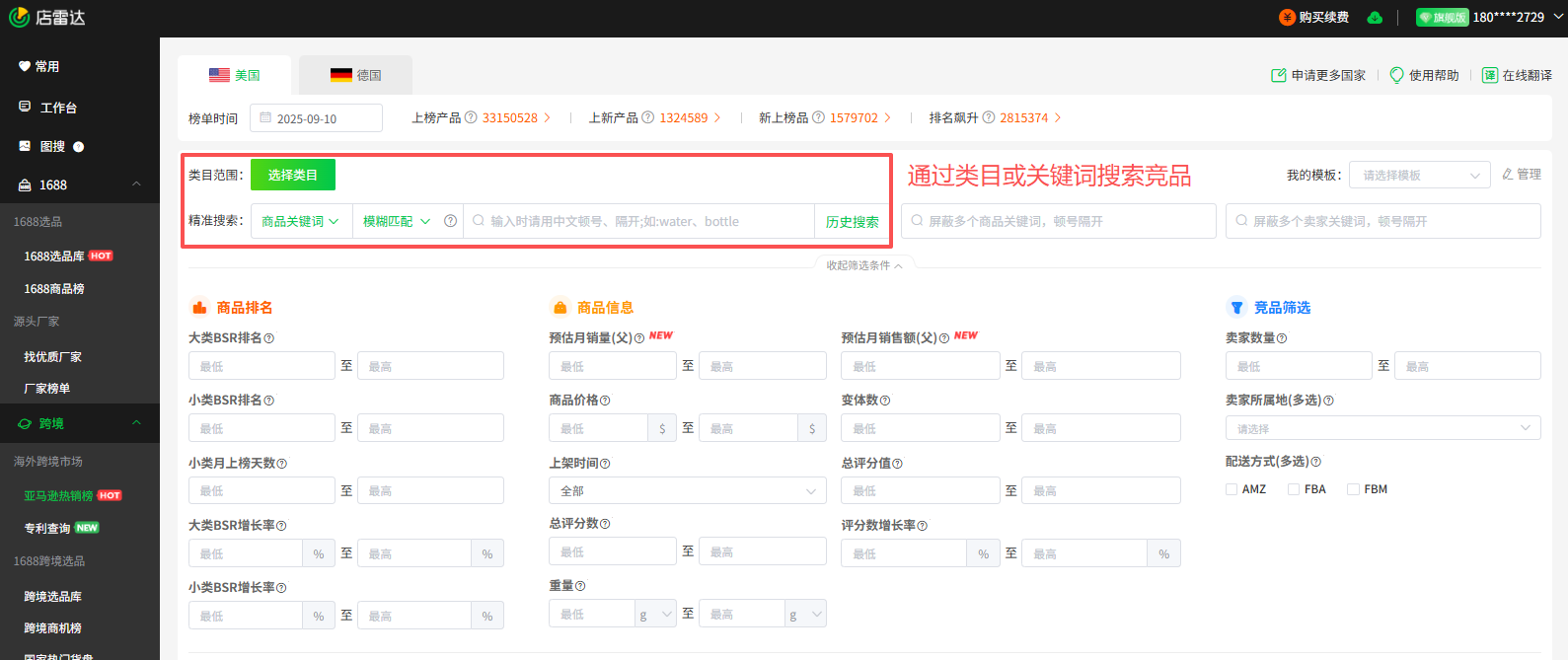Click the help icon next to 商品价格
The image size is (1568, 660).
pyautogui.click(x=605, y=401)
